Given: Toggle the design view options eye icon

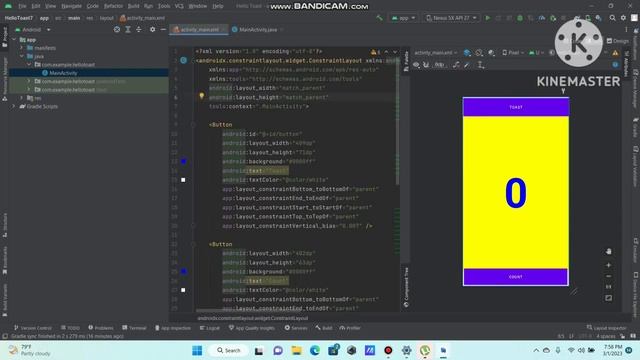Looking at the screenshot, I should click(416, 65).
